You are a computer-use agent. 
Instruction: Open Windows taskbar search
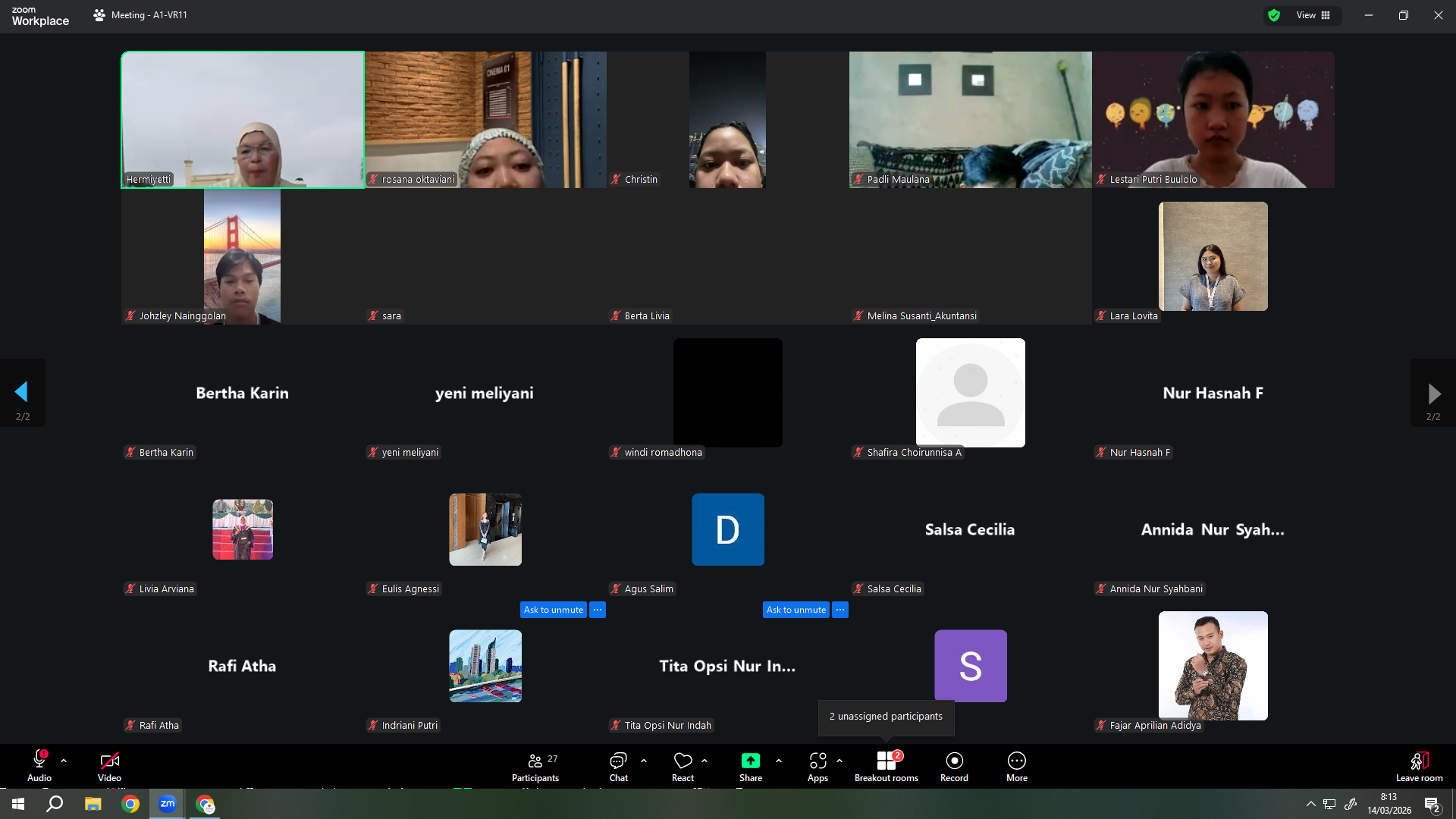coord(55,804)
